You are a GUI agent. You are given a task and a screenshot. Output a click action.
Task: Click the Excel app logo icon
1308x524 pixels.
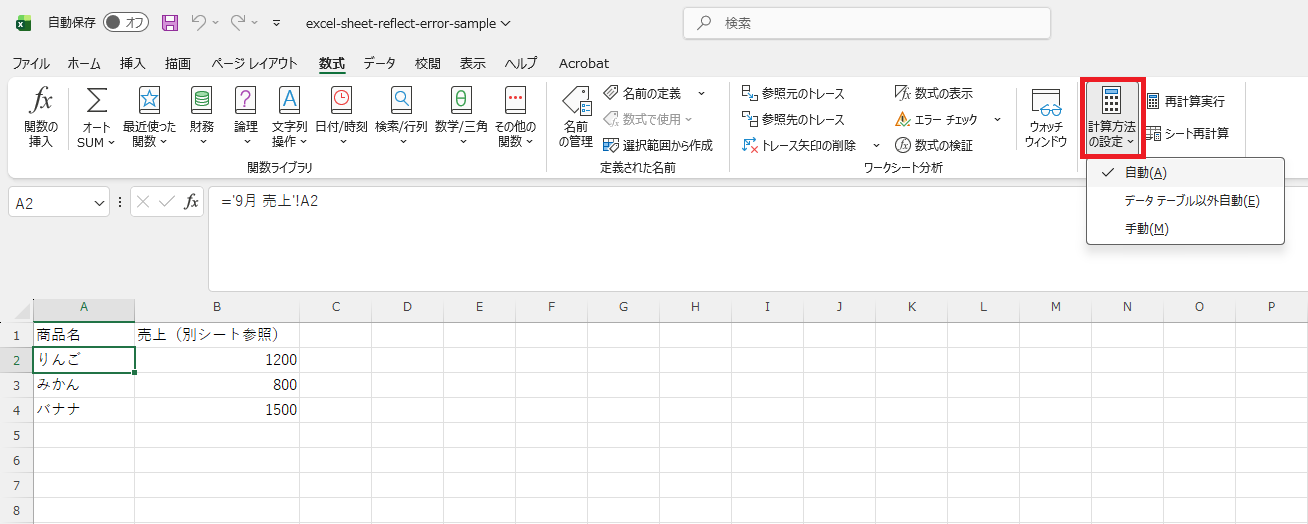pyautogui.click(x=23, y=22)
